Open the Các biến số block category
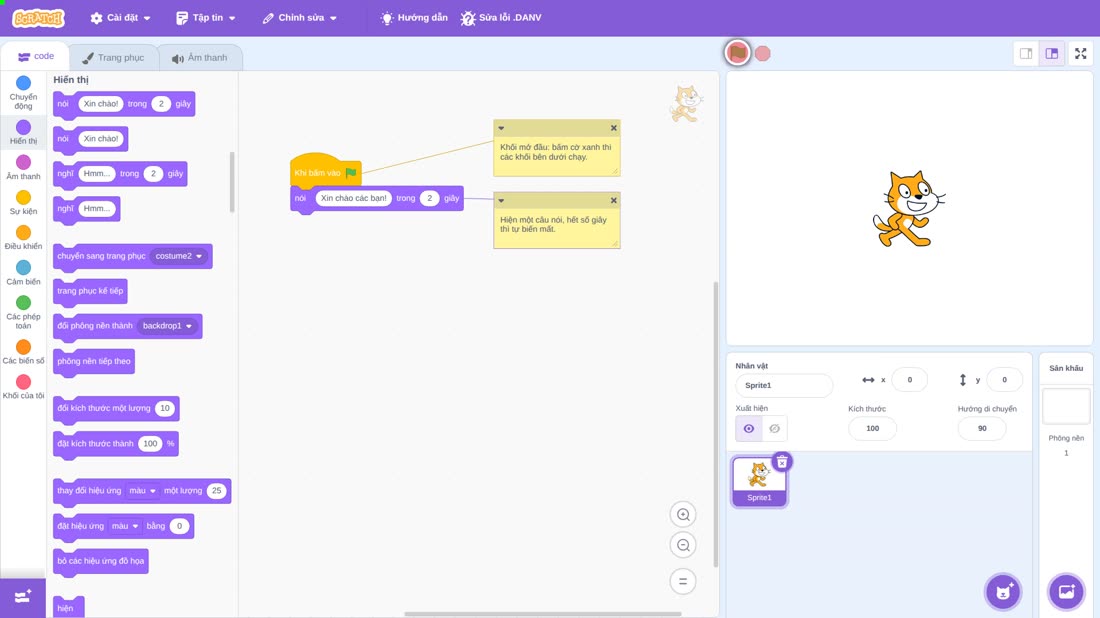 (23, 352)
